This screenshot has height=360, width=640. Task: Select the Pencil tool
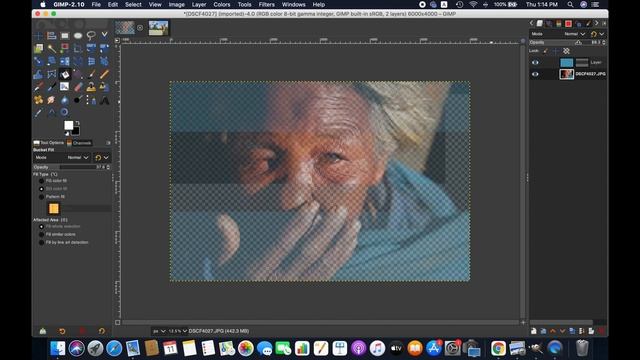click(x=104, y=74)
